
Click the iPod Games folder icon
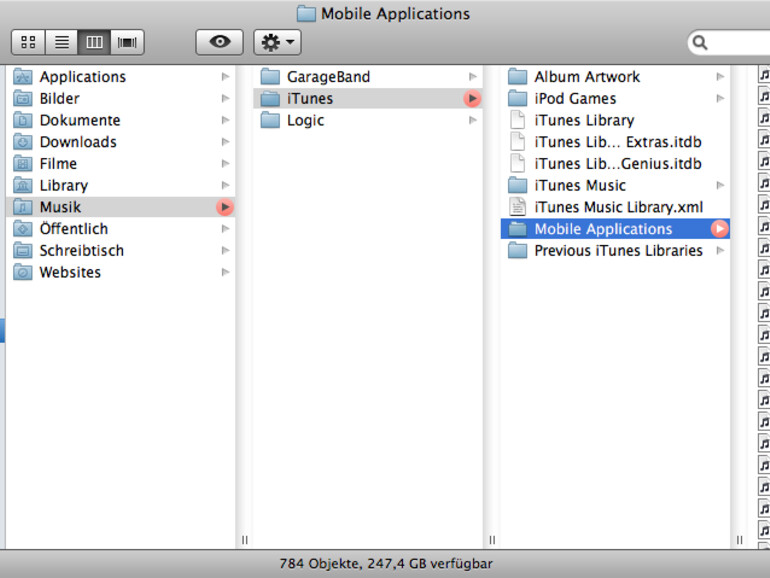(518, 98)
